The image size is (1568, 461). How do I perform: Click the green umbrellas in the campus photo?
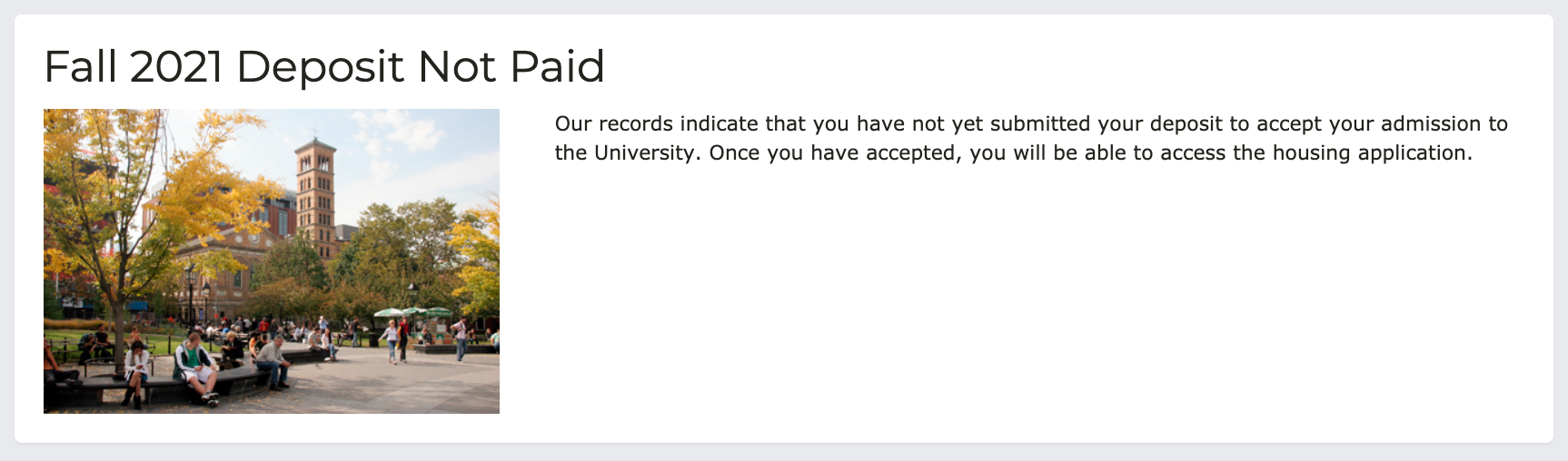(x=413, y=313)
